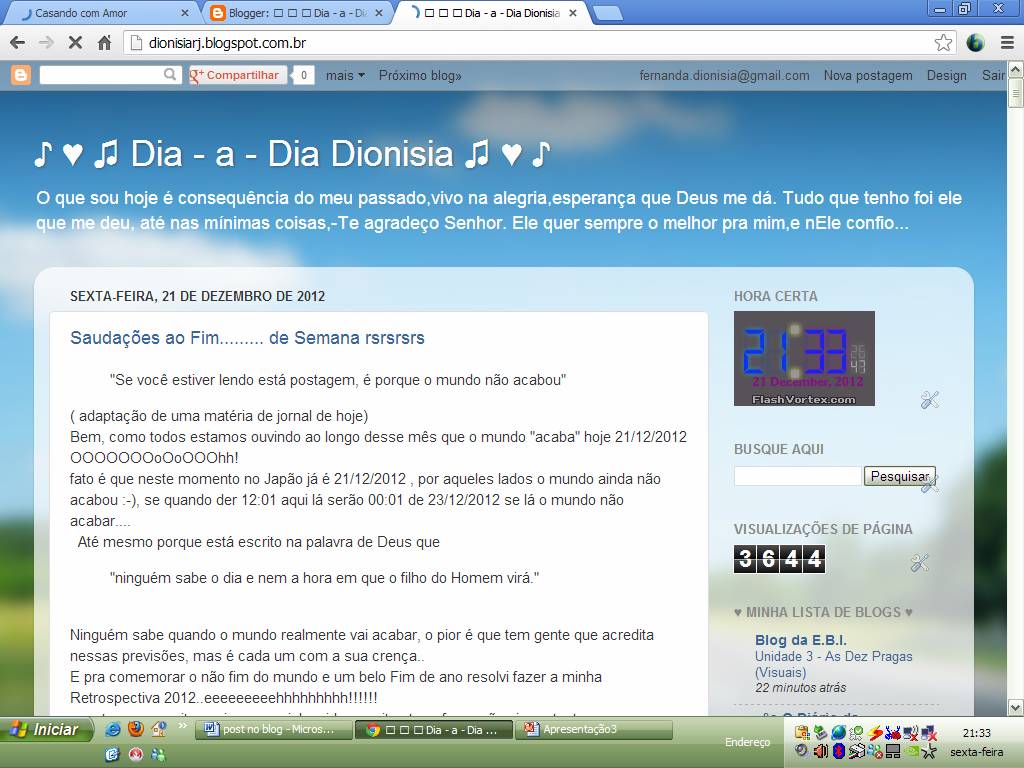Open a new tab with the new-tab button

pos(608,13)
